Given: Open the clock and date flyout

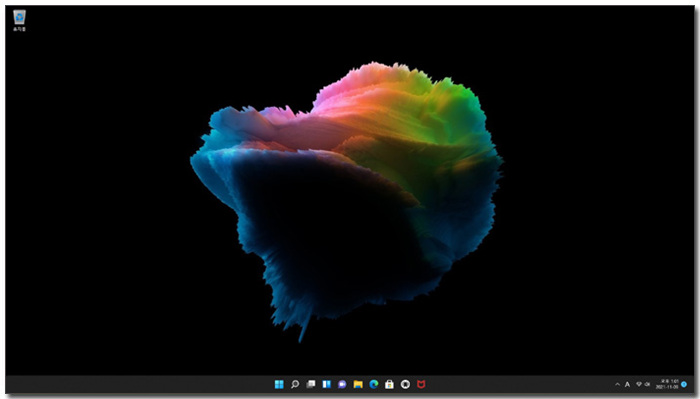Looking at the screenshot, I should pyautogui.click(x=667, y=384).
